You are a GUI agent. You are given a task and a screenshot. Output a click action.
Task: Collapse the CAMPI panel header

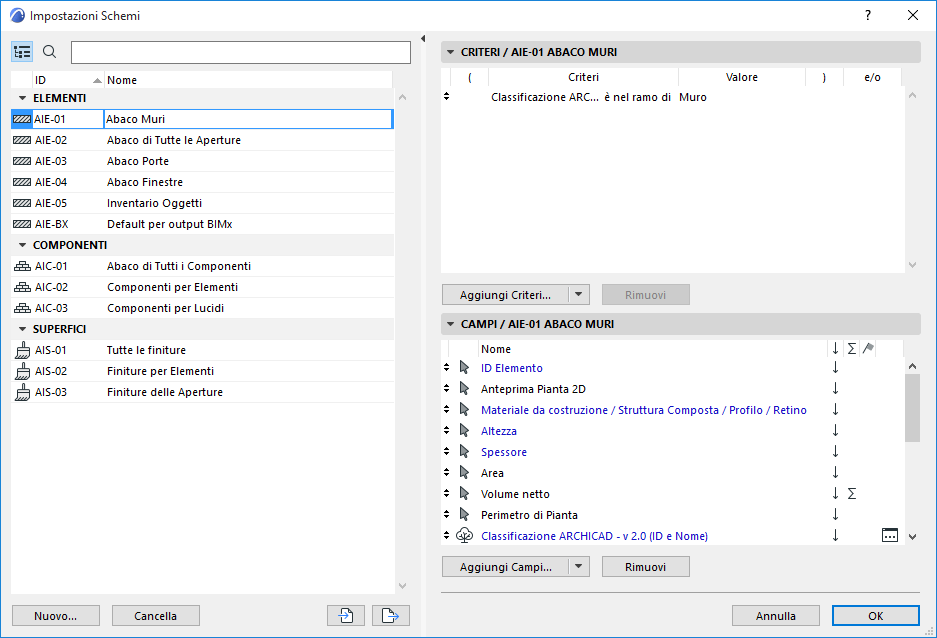click(451, 324)
